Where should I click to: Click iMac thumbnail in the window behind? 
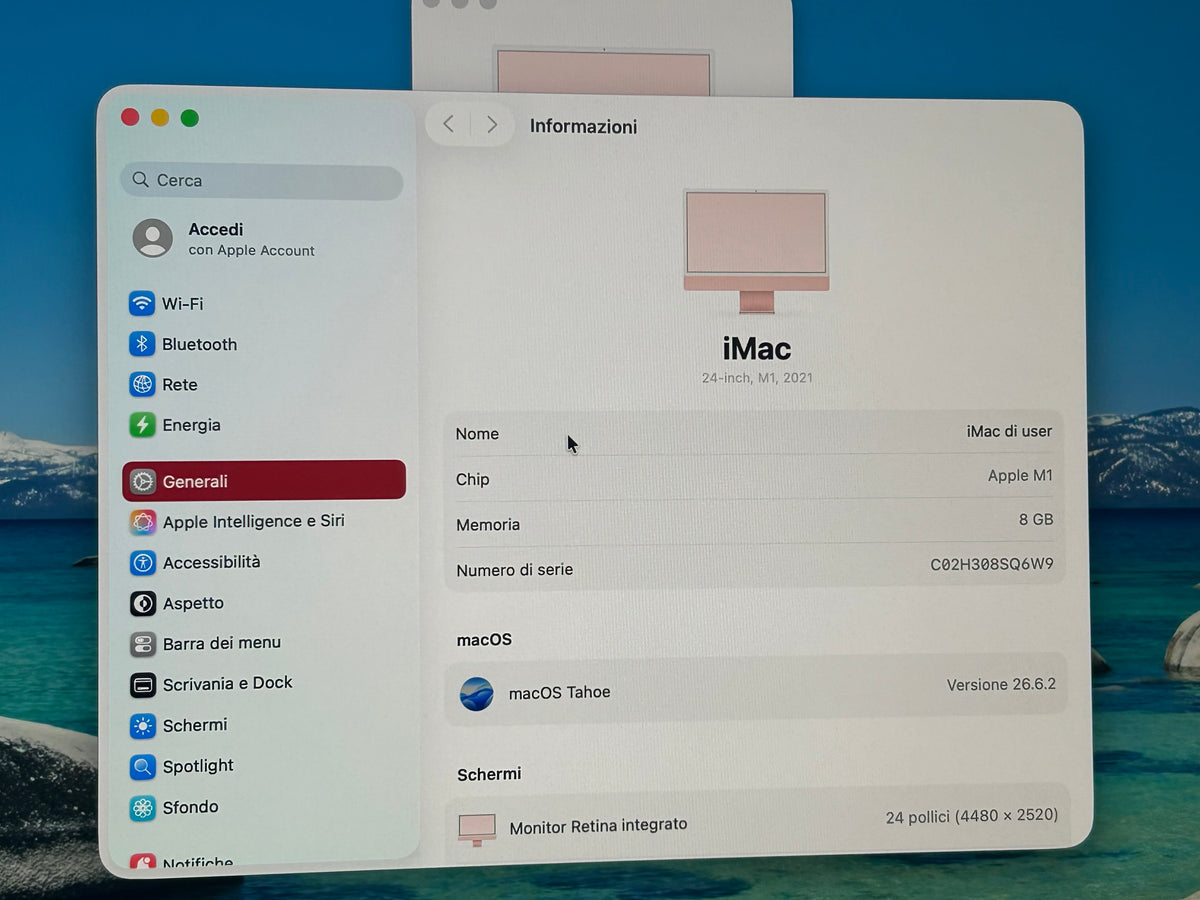(604, 72)
